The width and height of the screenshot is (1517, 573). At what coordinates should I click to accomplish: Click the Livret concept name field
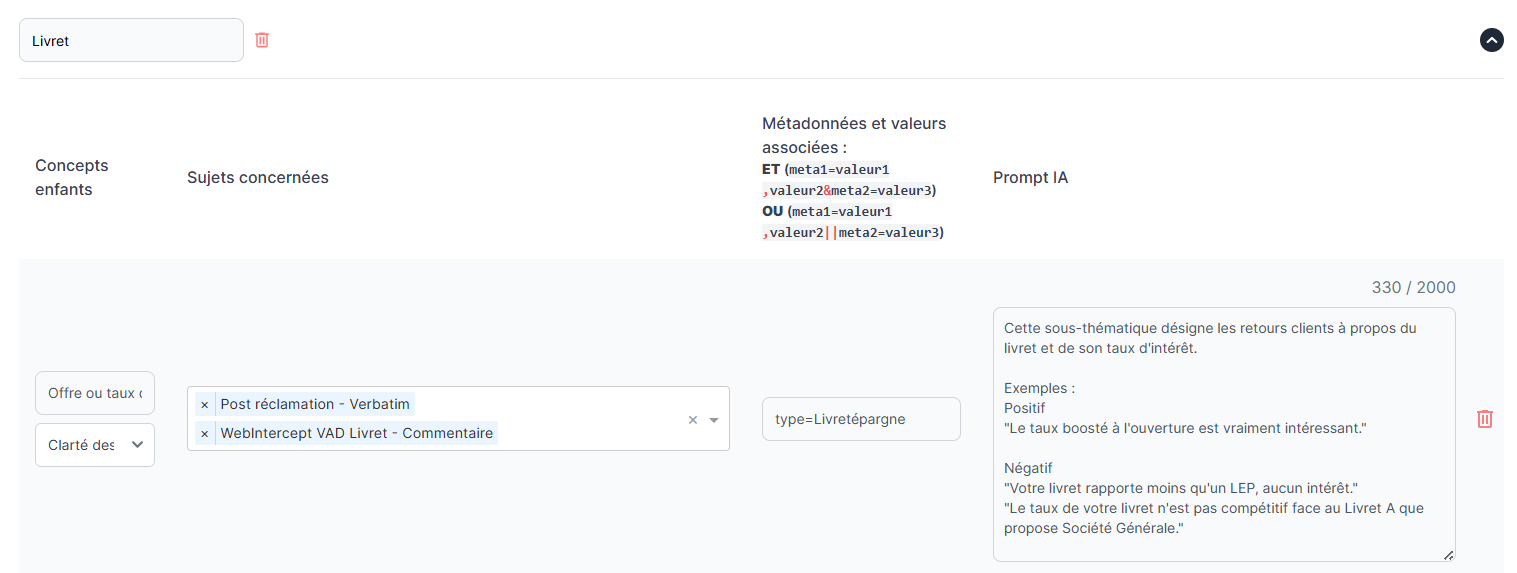[x=131, y=41]
